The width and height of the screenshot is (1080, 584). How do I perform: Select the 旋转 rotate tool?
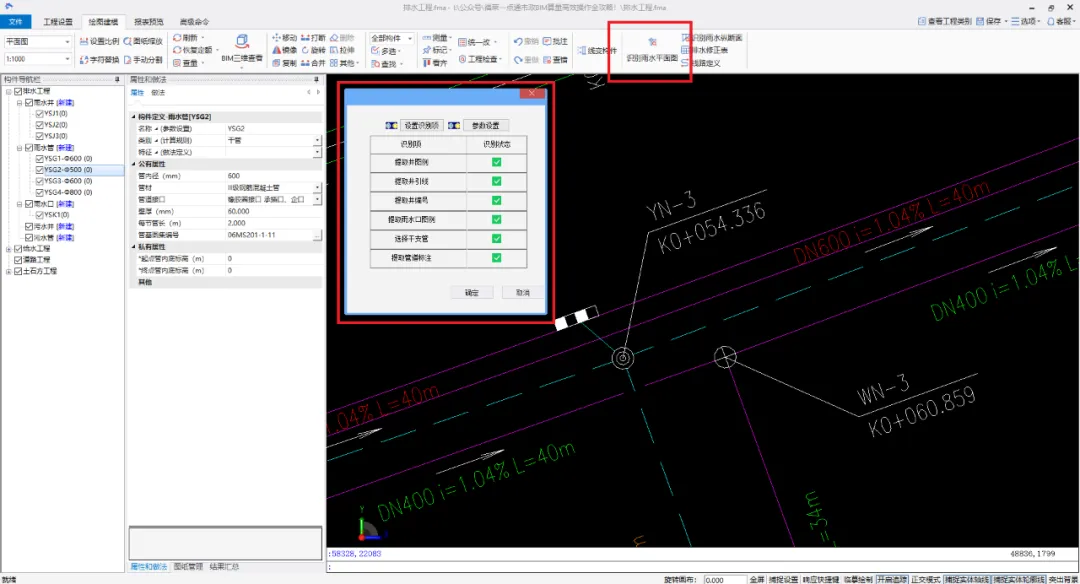pos(313,50)
